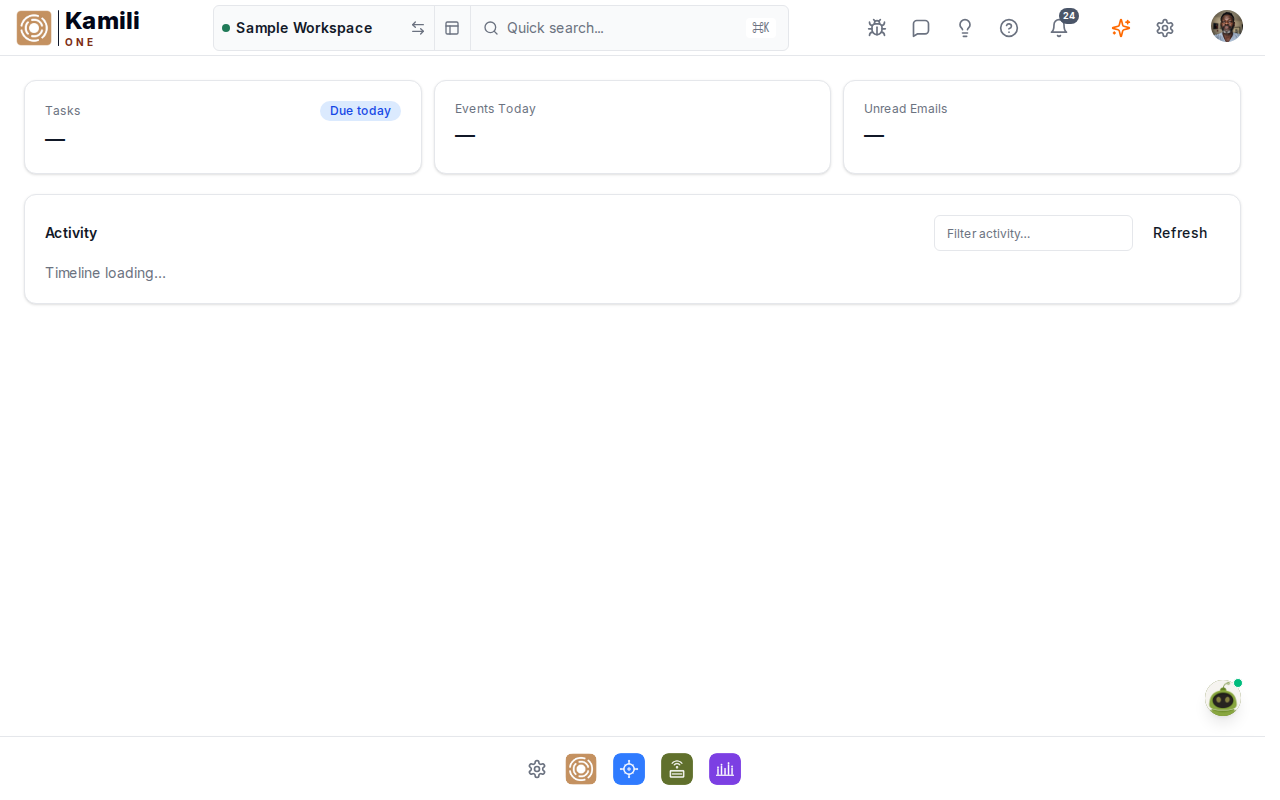
Task: Open the help question mark icon
Action: coord(1009,28)
